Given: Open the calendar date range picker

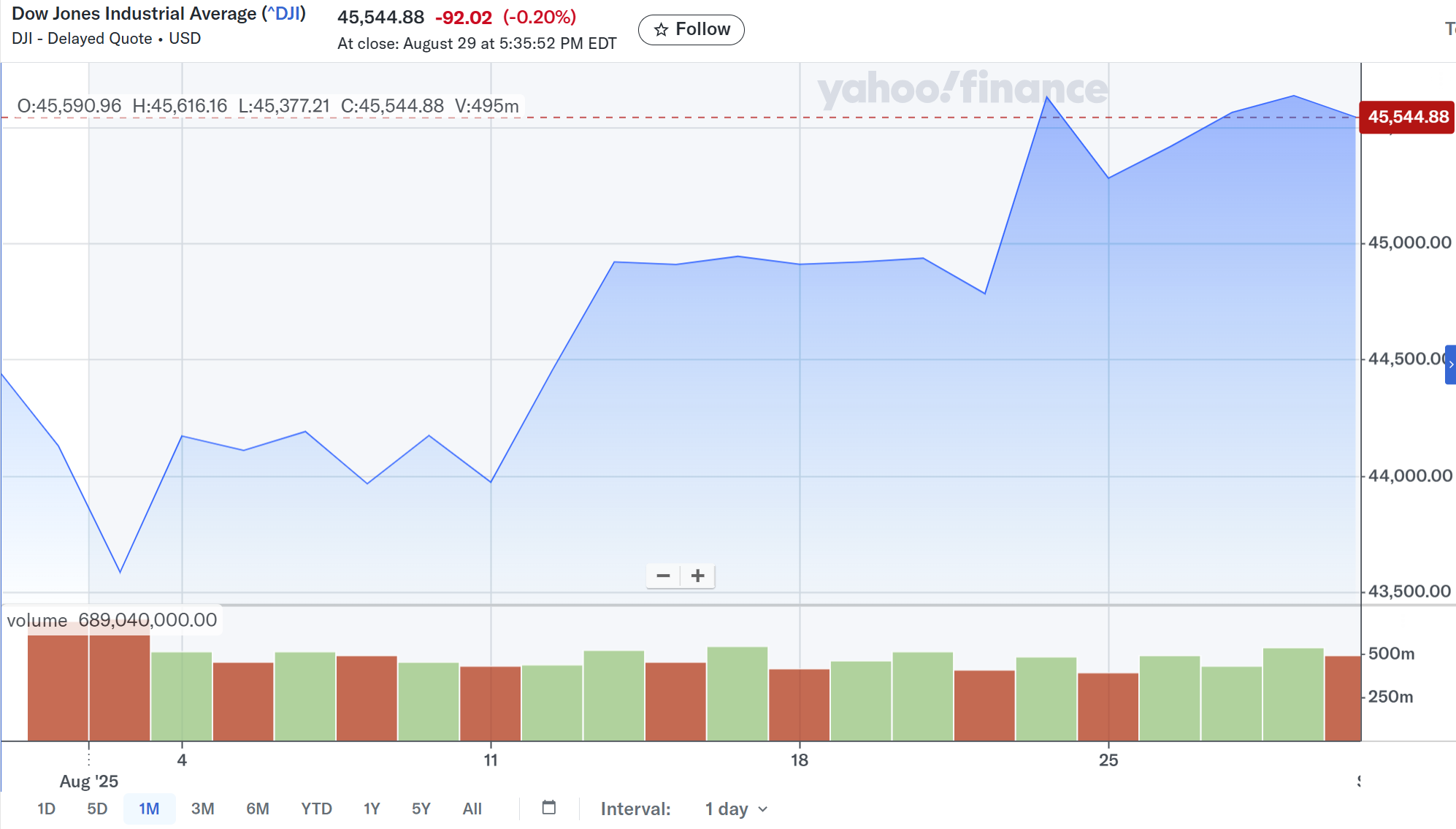Looking at the screenshot, I should (549, 808).
